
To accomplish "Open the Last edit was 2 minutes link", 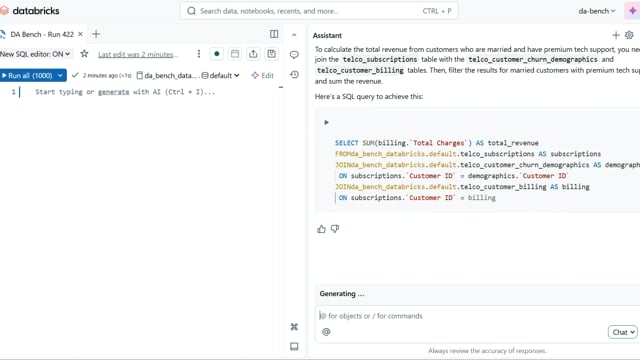I will 138,54.
